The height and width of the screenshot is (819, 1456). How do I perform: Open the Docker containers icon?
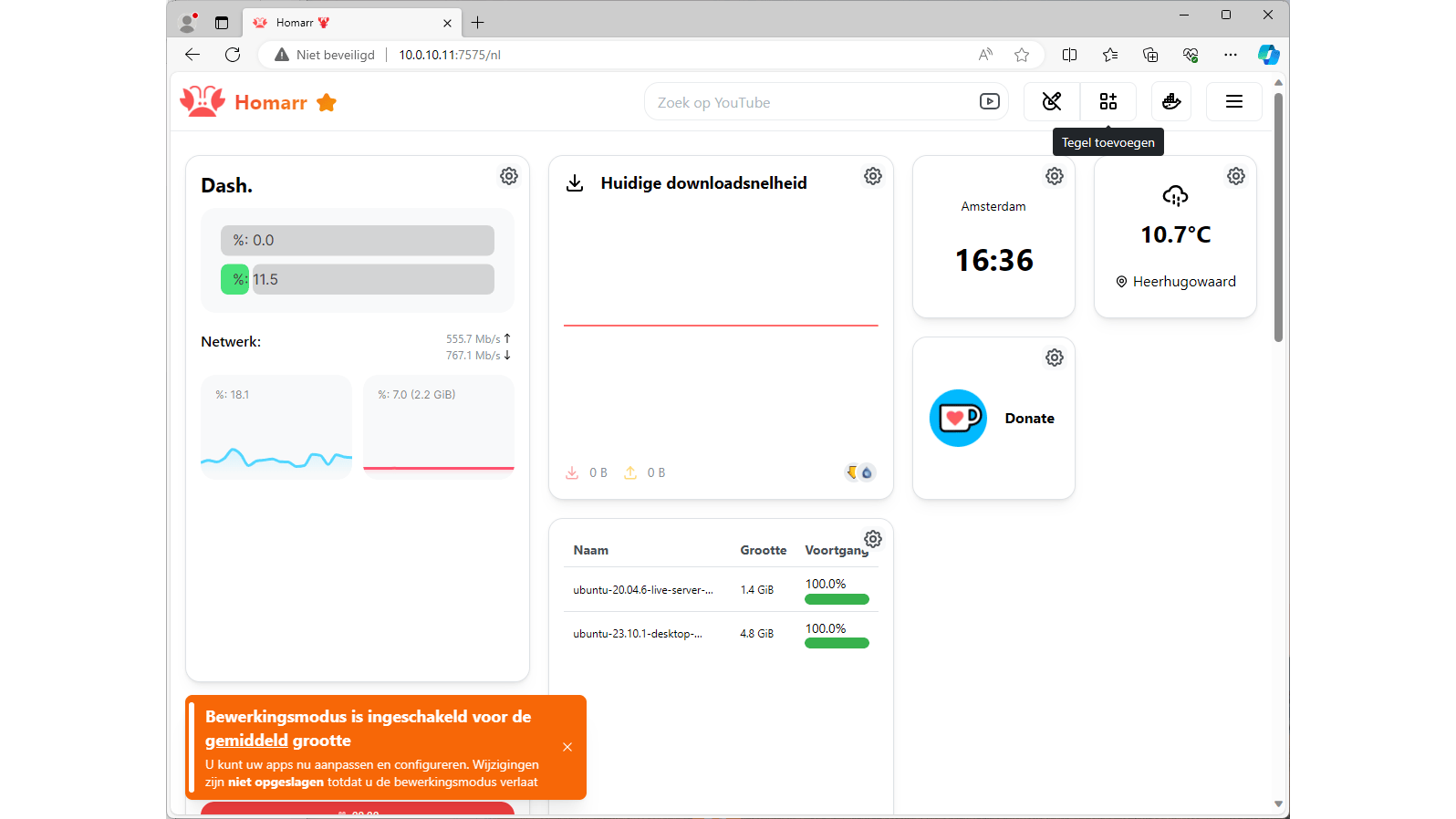(x=1171, y=101)
